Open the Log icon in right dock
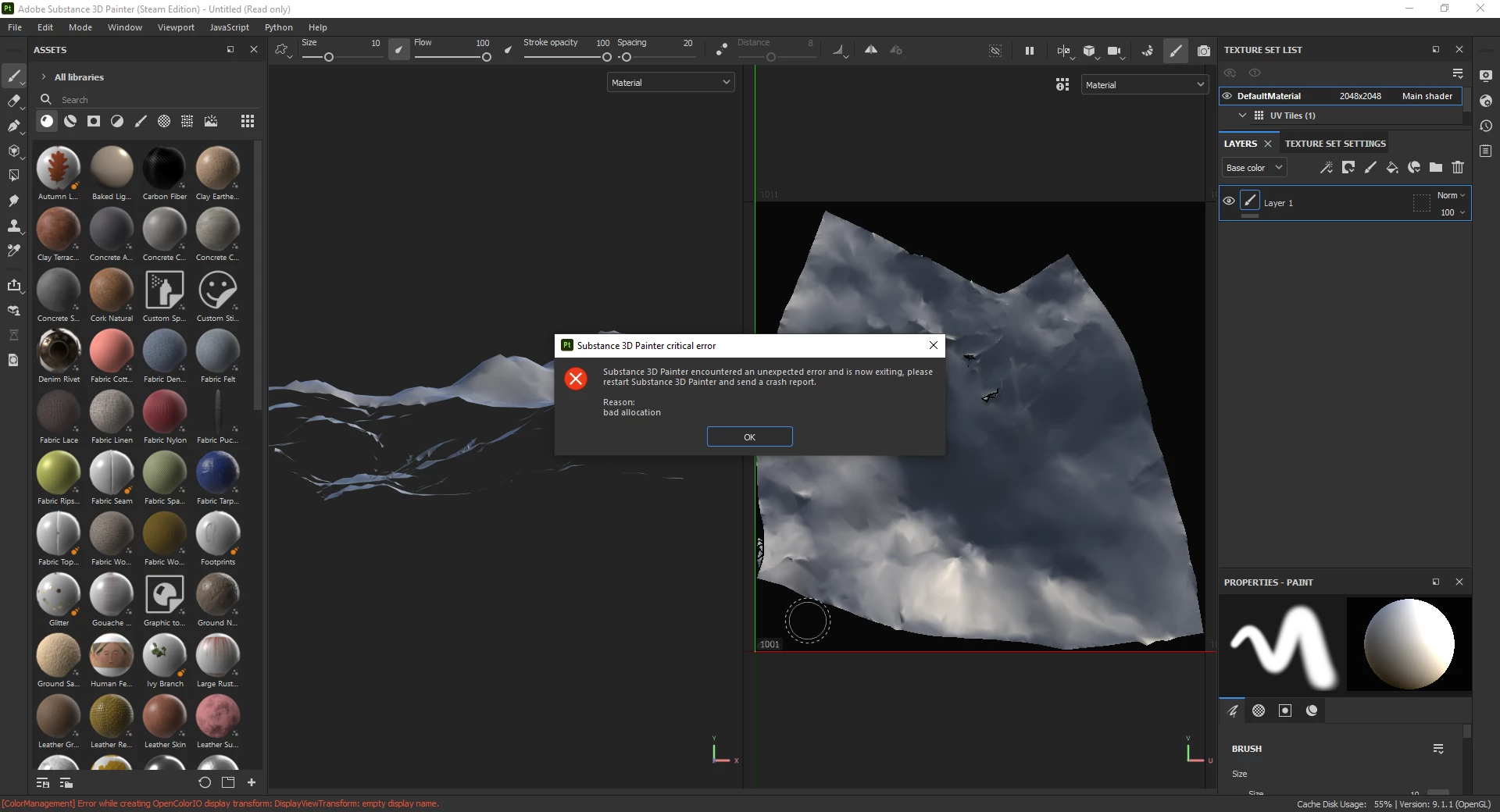 1486,151
